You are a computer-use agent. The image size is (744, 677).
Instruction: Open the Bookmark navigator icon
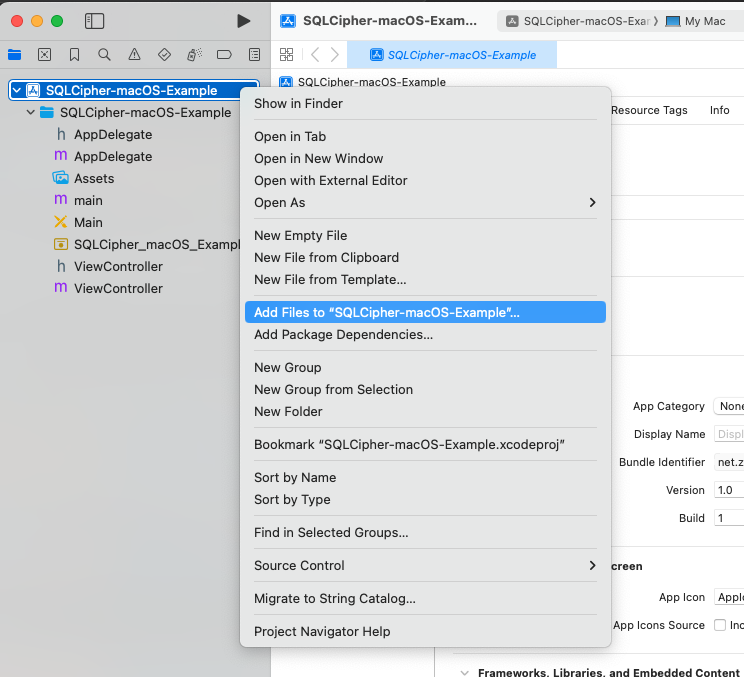tap(74, 55)
